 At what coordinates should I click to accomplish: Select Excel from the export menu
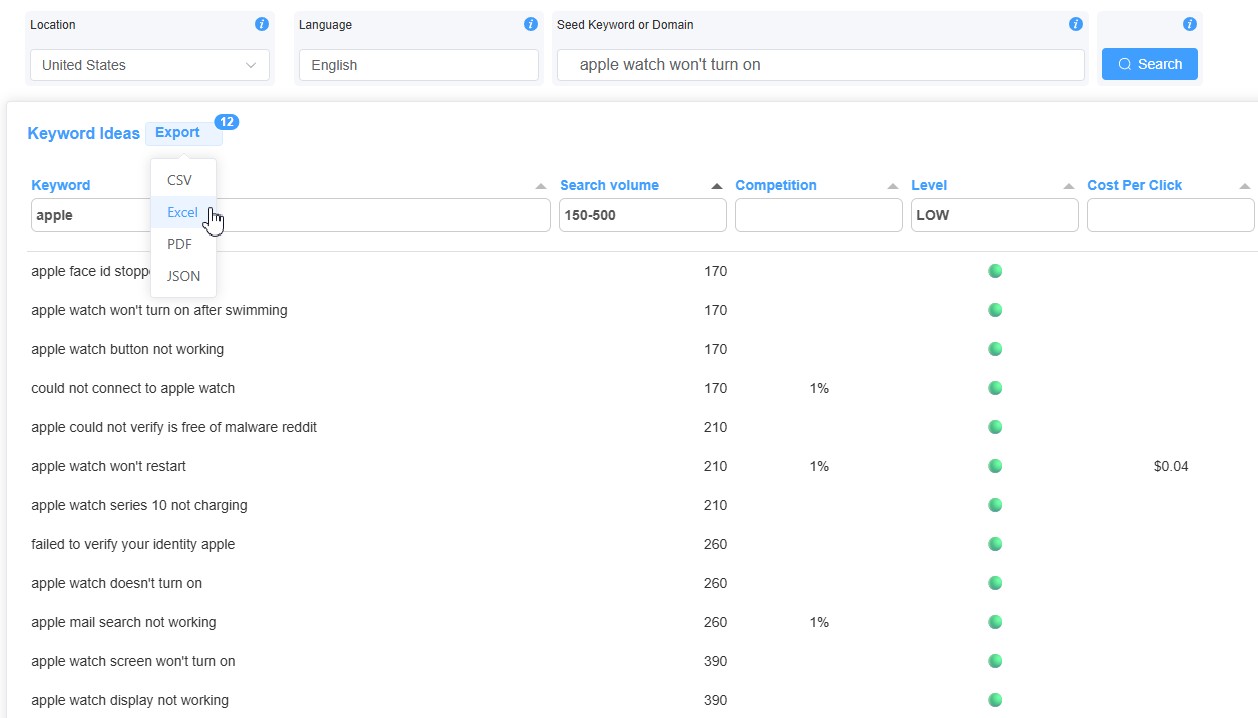tap(181, 212)
